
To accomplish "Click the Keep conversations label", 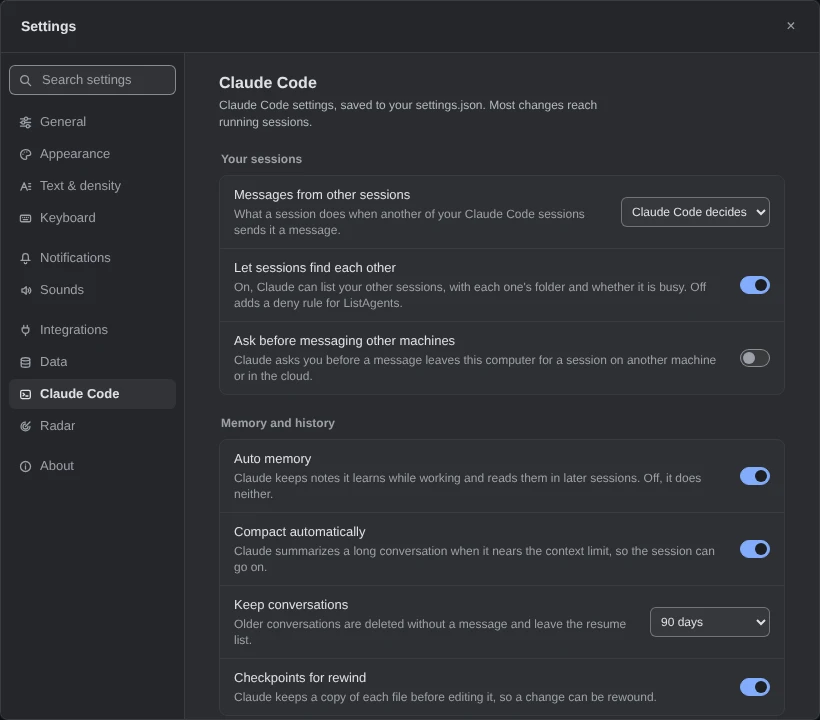I will click(x=291, y=604).
